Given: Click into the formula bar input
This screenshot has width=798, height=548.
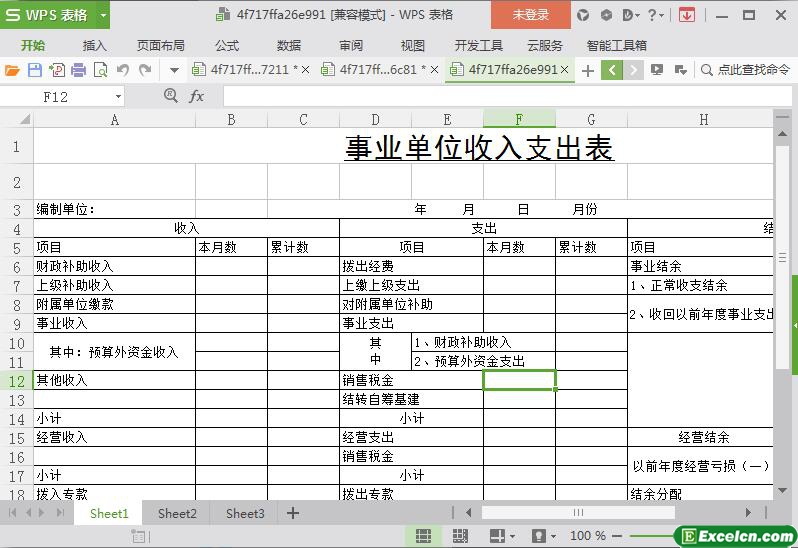Looking at the screenshot, I should (x=507, y=96).
